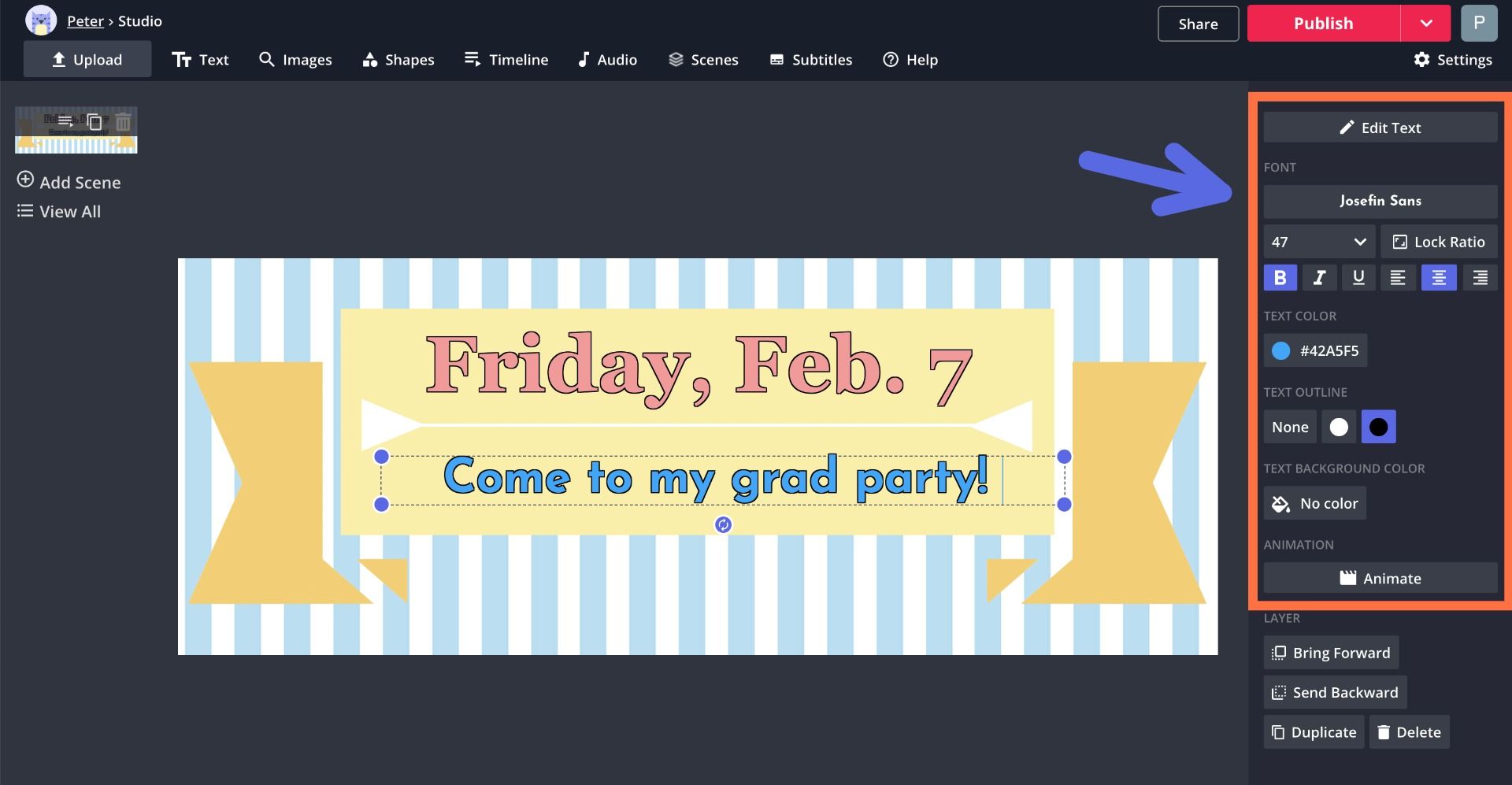Image resolution: width=1512 pixels, height=785 pixels.
Task: Select the left yellow ribbon shape
Action: click(280, 483)
